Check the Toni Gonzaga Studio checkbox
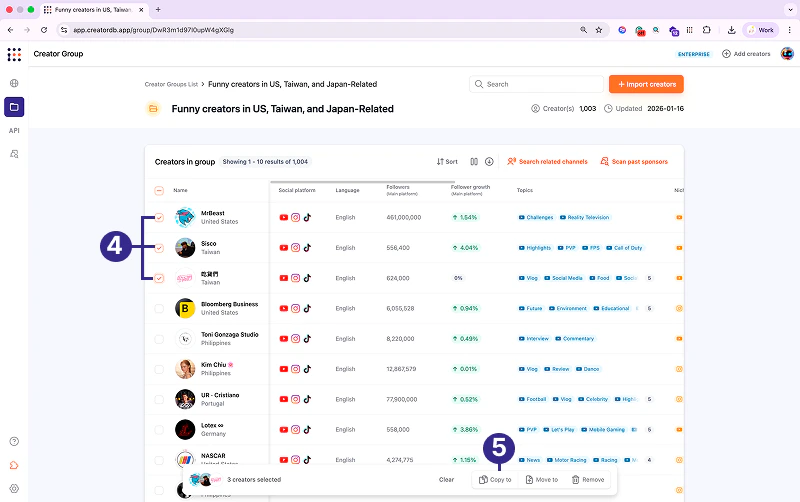Screen dimensions: 800x502 (x=159, y=339)
